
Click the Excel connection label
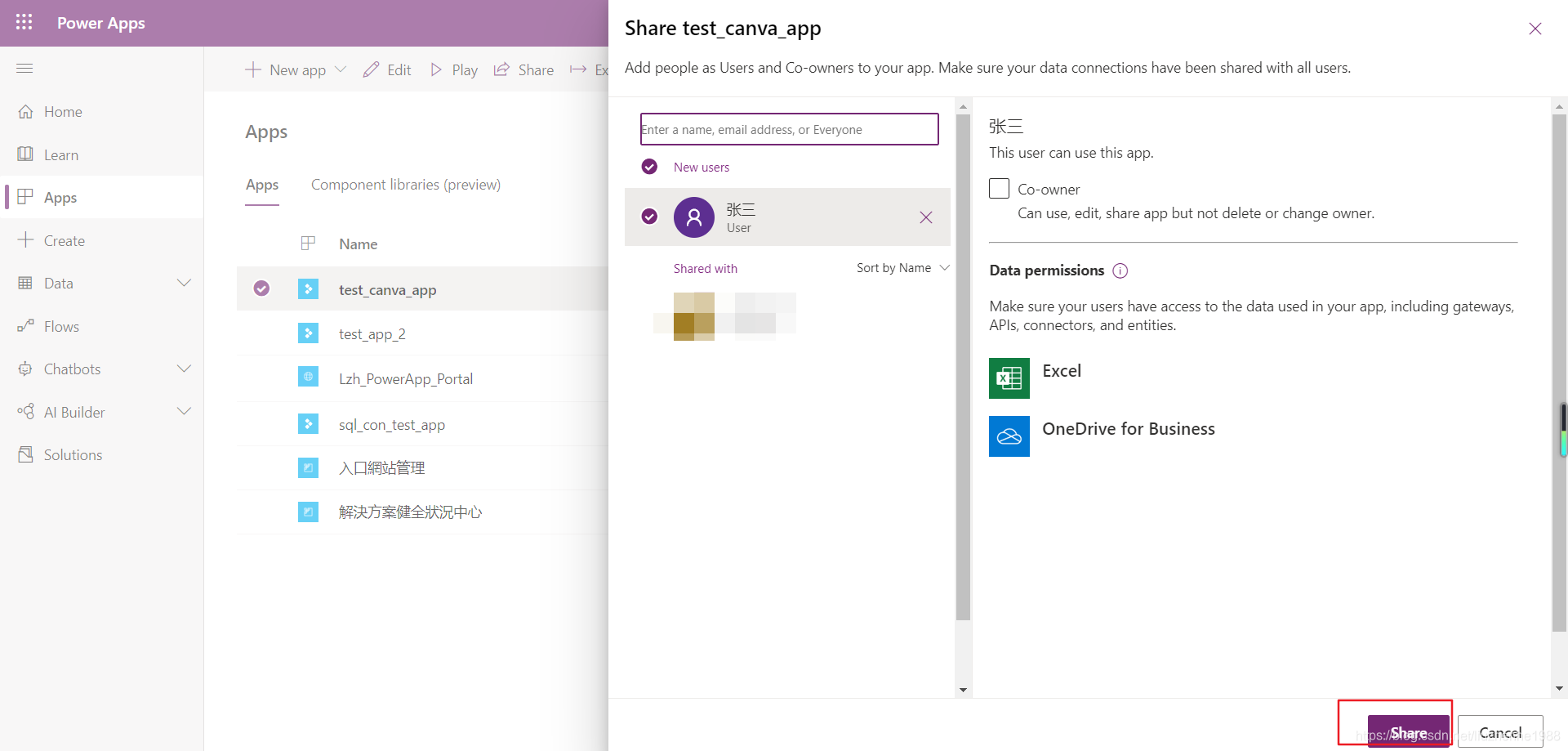[1062, 370]
